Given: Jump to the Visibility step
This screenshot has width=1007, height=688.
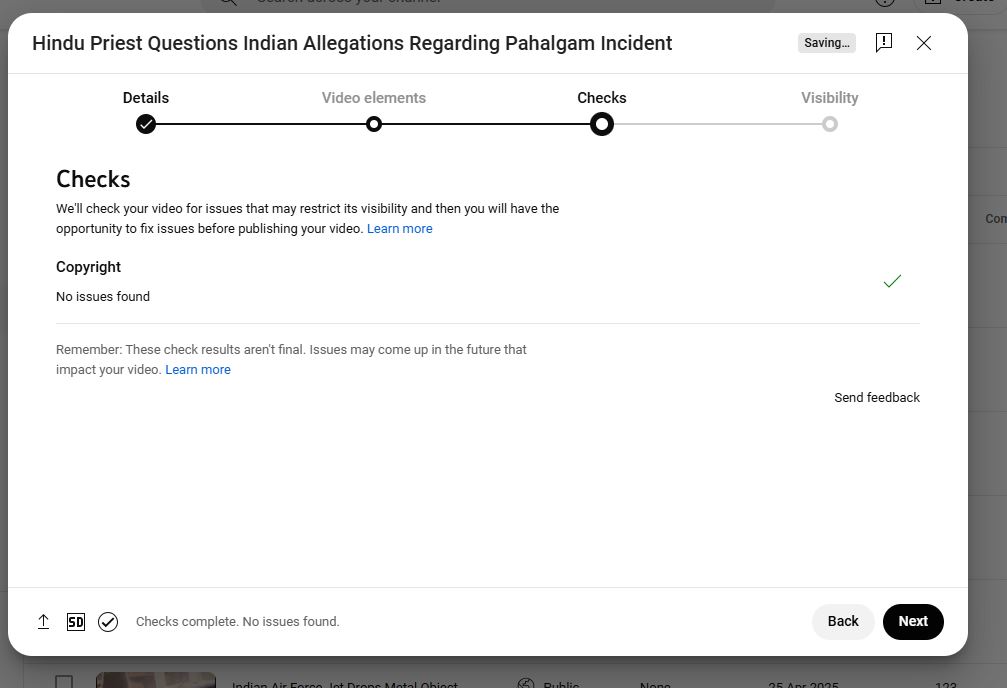Looking at the screenshot, I should click(x=829, y=98).
